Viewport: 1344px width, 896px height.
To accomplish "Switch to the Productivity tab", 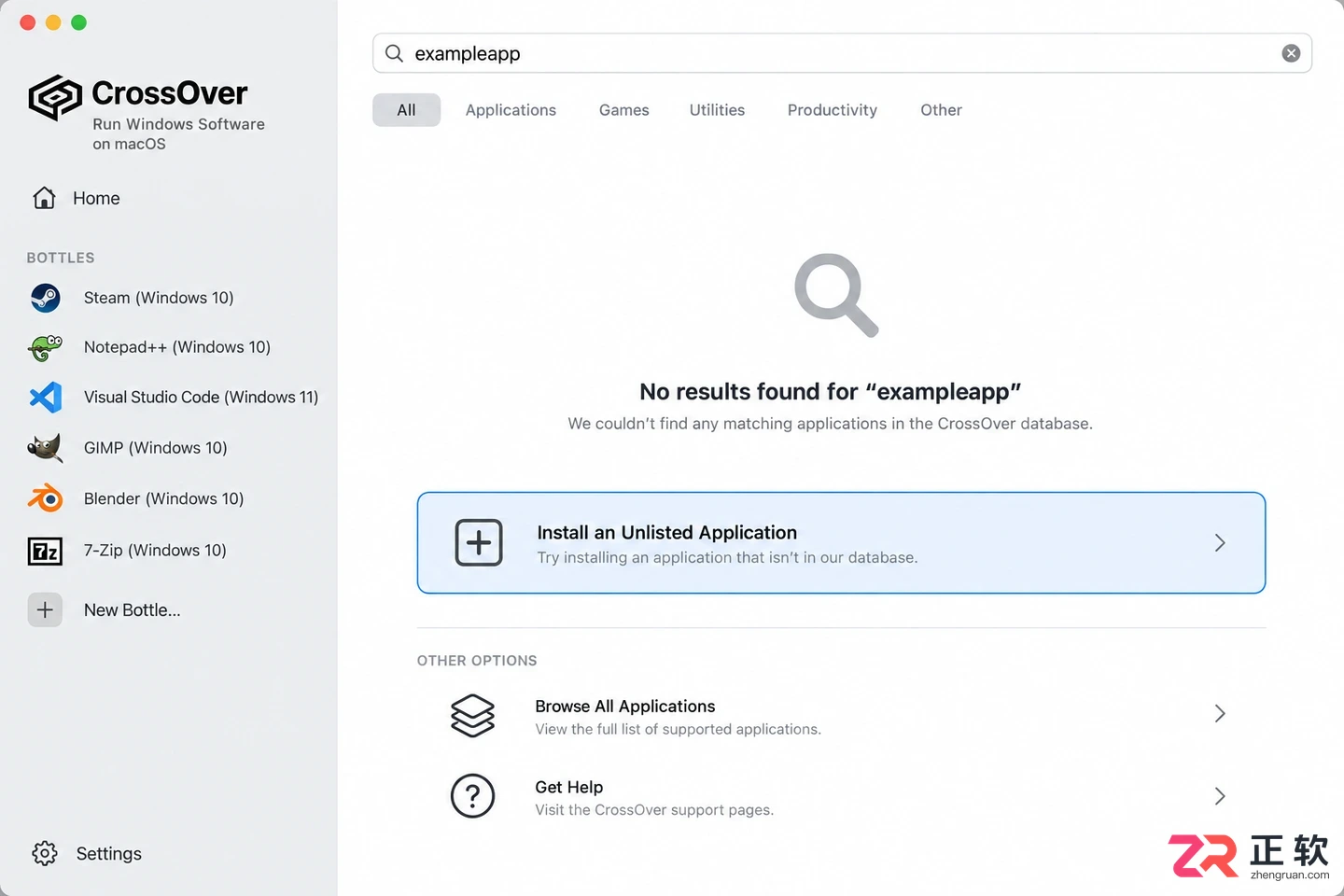I will tap(833, 110).
